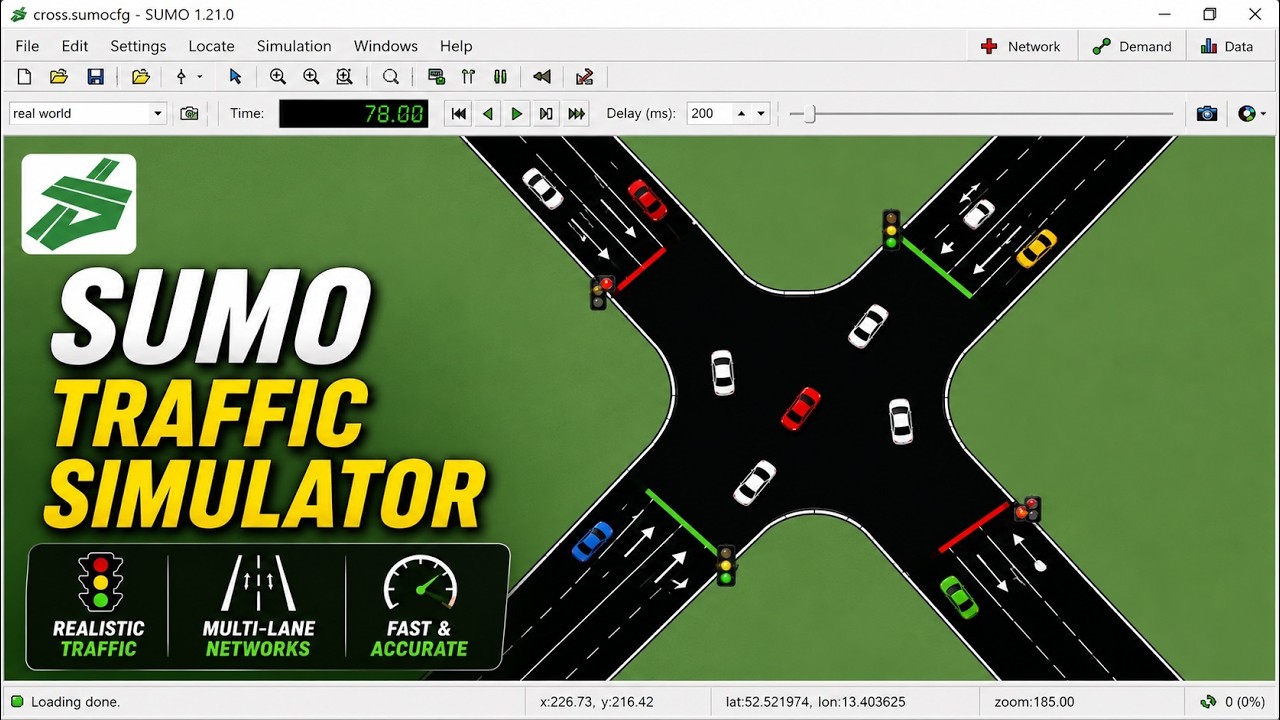The image size is (1280, 720).
Task: Click the Network button with red cross
Action: coord(1021,46)
